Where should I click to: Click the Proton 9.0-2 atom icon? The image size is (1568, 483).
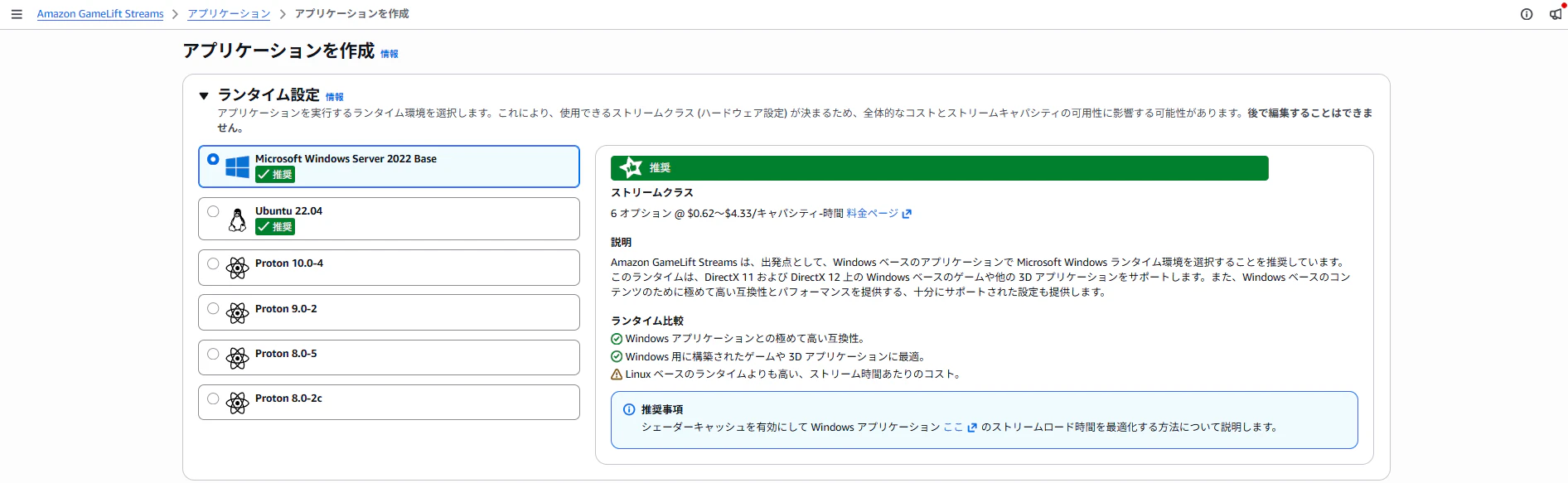pyautogui.click(x=237, y=312)
